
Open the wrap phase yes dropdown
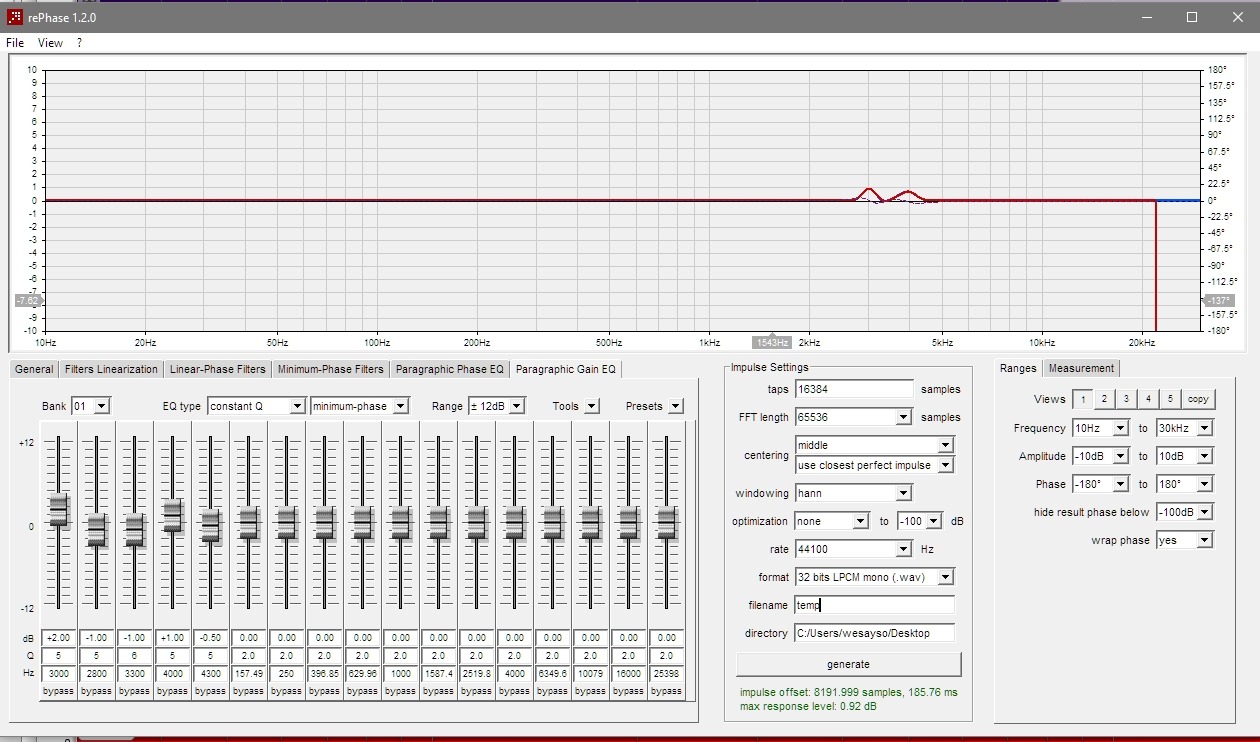pos(1184,540)
